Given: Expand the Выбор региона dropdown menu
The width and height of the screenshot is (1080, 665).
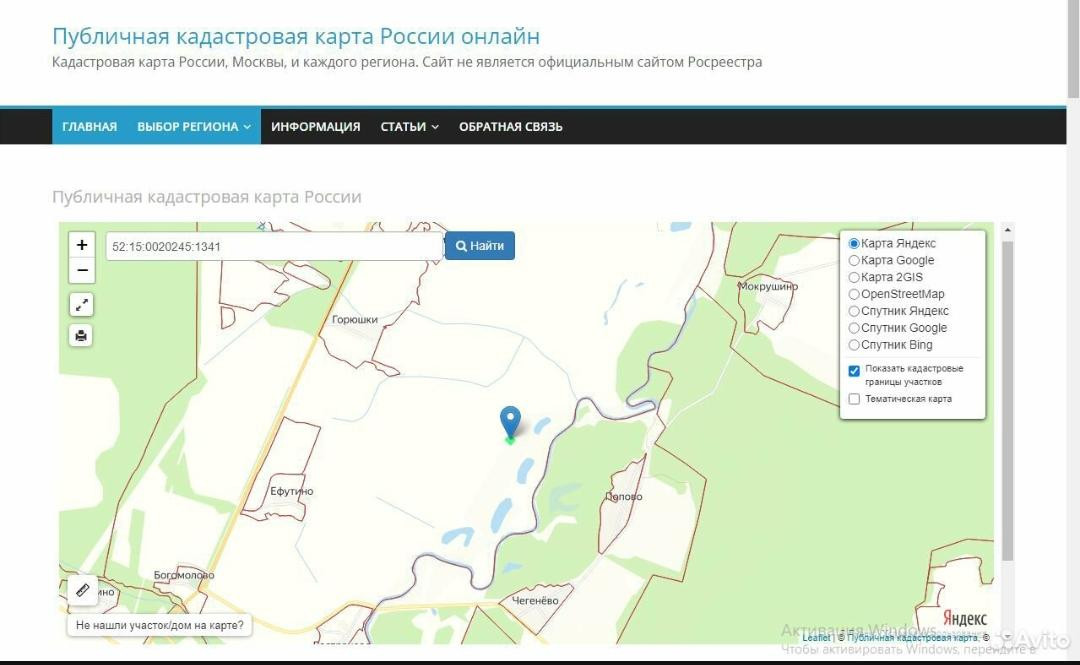Looking at the screenshot, I should click(x=194, y=127).
